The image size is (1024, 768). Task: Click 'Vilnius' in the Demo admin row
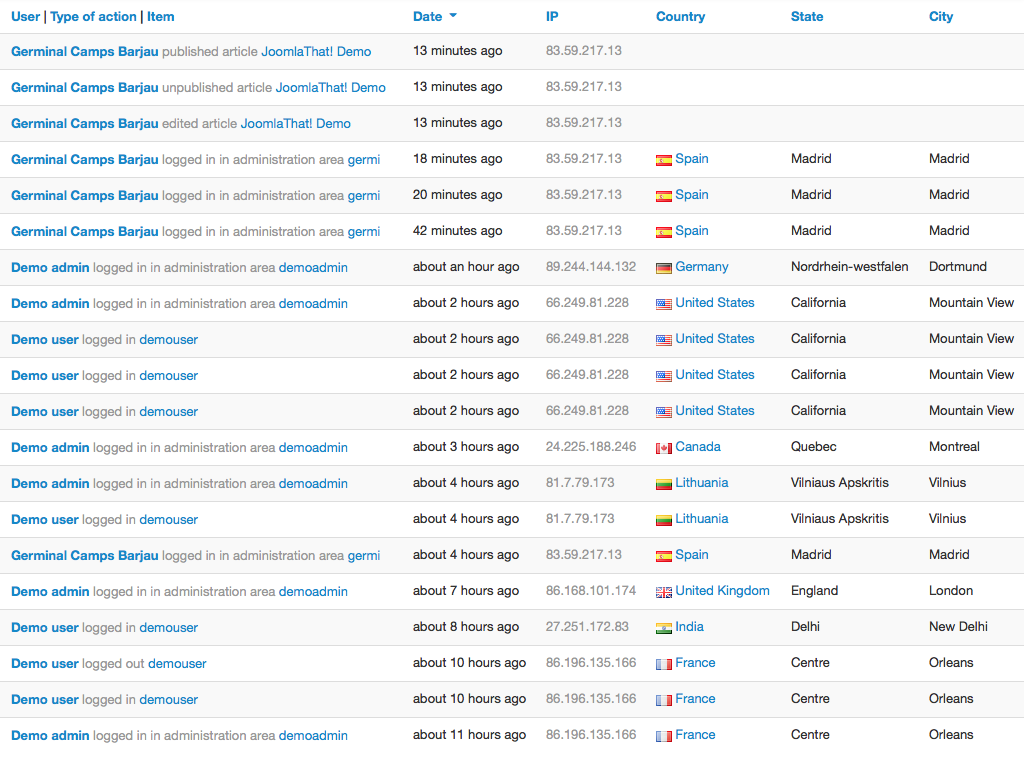[x=947, y=483]
